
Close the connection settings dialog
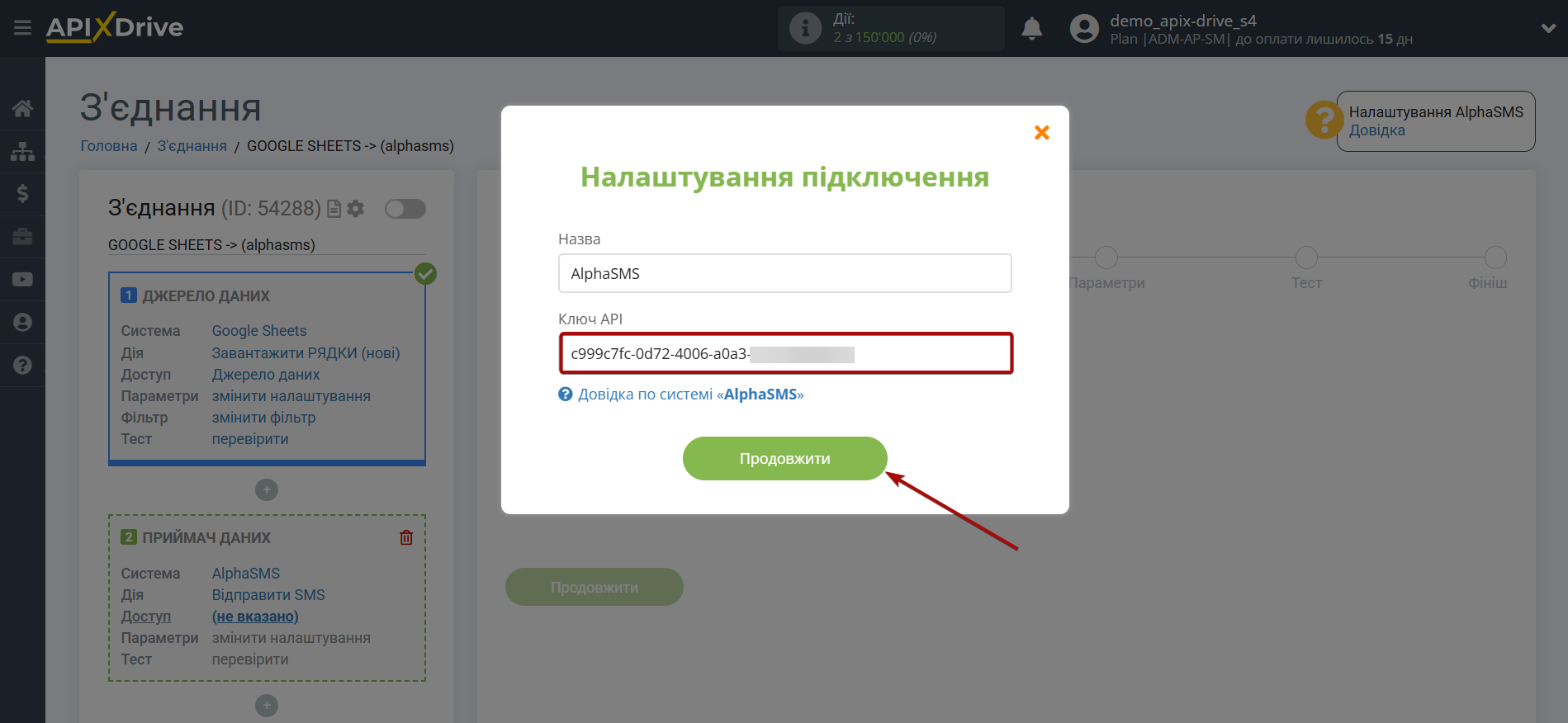1042,132
